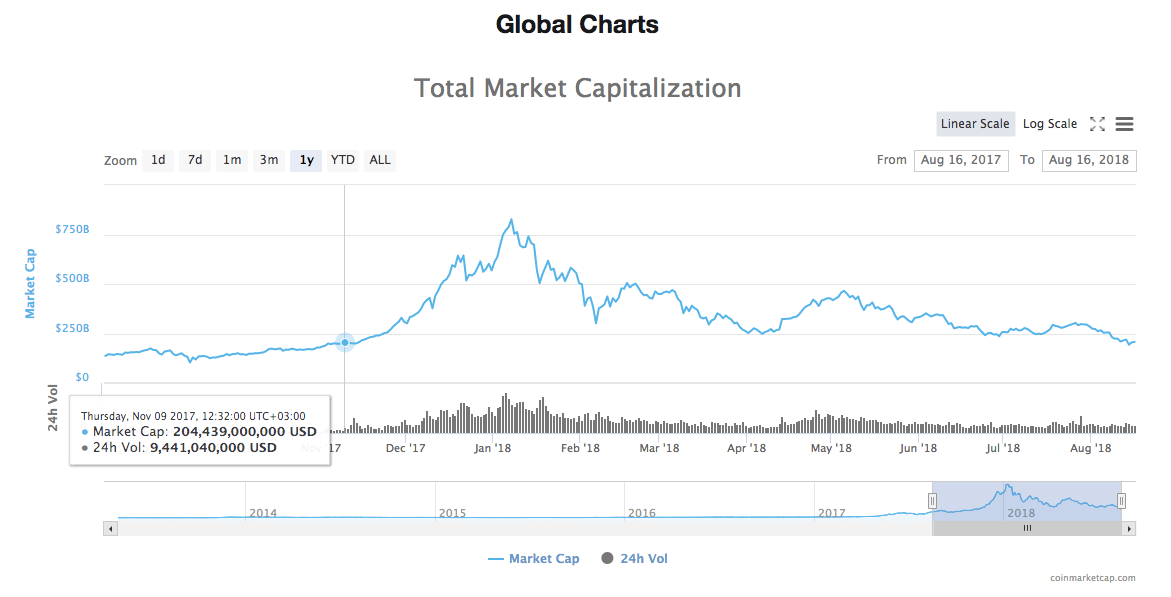
Task: Select the 3m zoom preset
Action: coord(268,160)
